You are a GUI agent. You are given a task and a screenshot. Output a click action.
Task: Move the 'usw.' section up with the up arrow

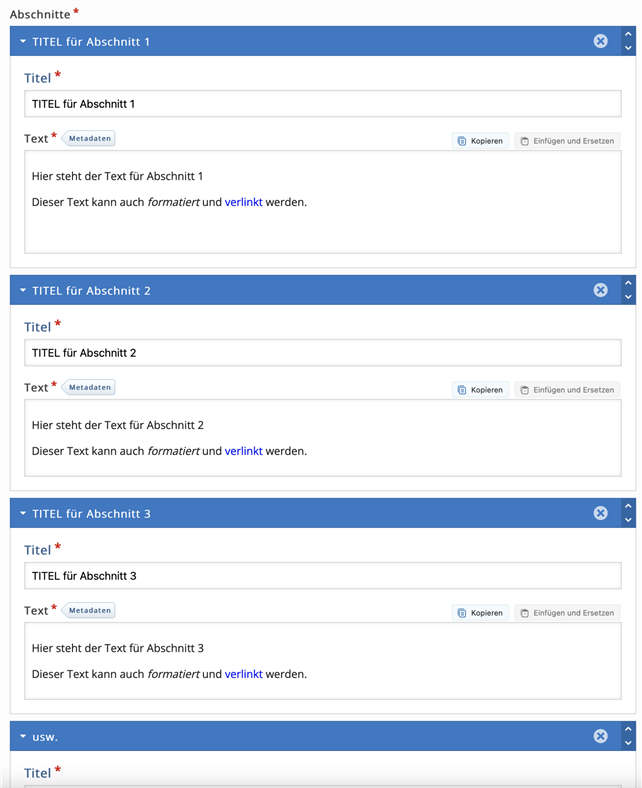[x=628, y=729]
